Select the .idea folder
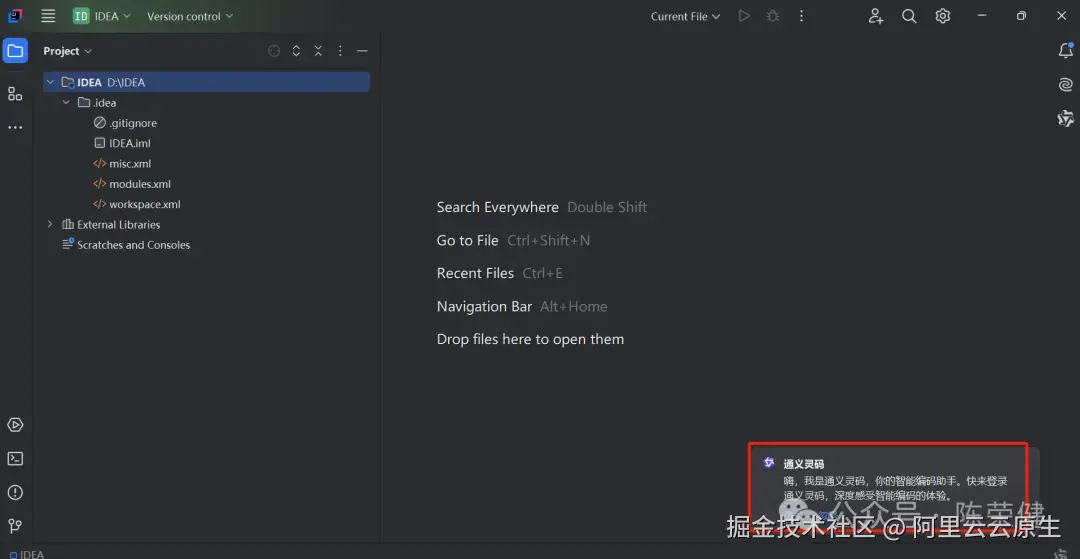This screenshot has height=559, width=1080. (96, 103)
